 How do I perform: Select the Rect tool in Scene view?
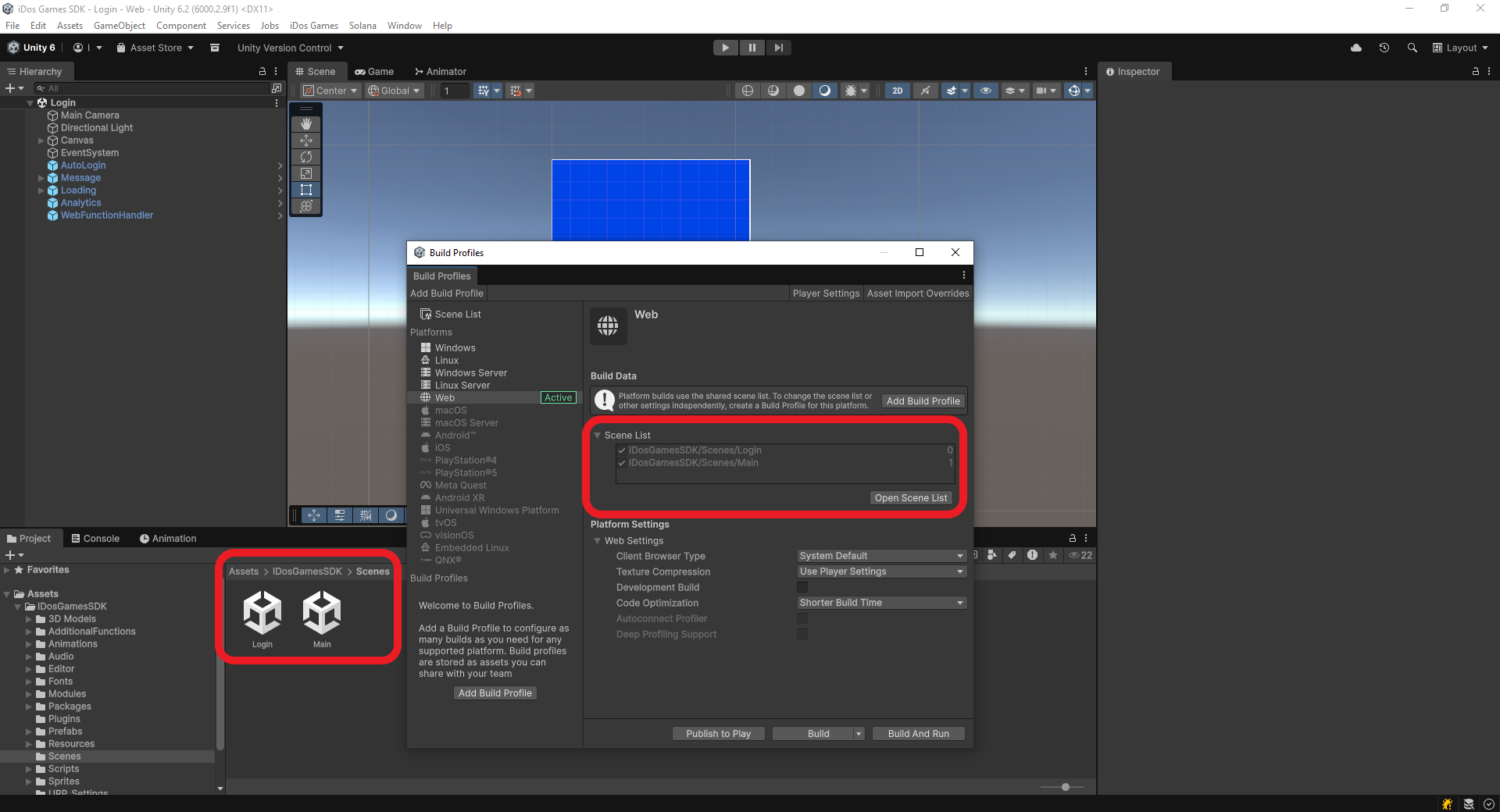click(x=306, y=190)
